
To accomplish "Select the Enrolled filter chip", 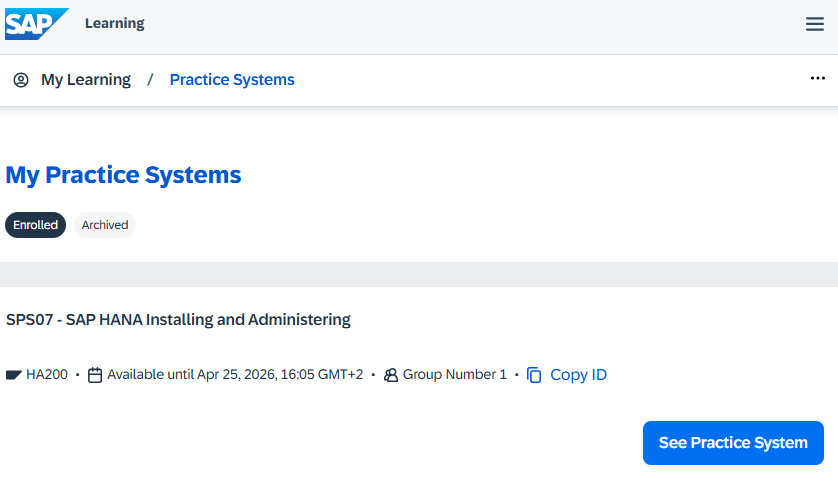I will 35,225.
